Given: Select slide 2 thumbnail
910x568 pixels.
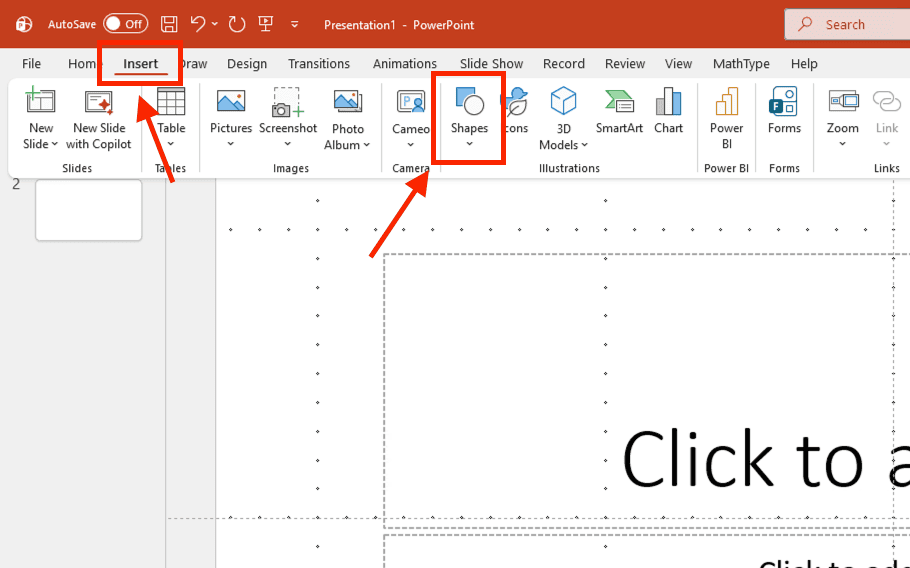Looking at the screenshot, I should [88, 209].
